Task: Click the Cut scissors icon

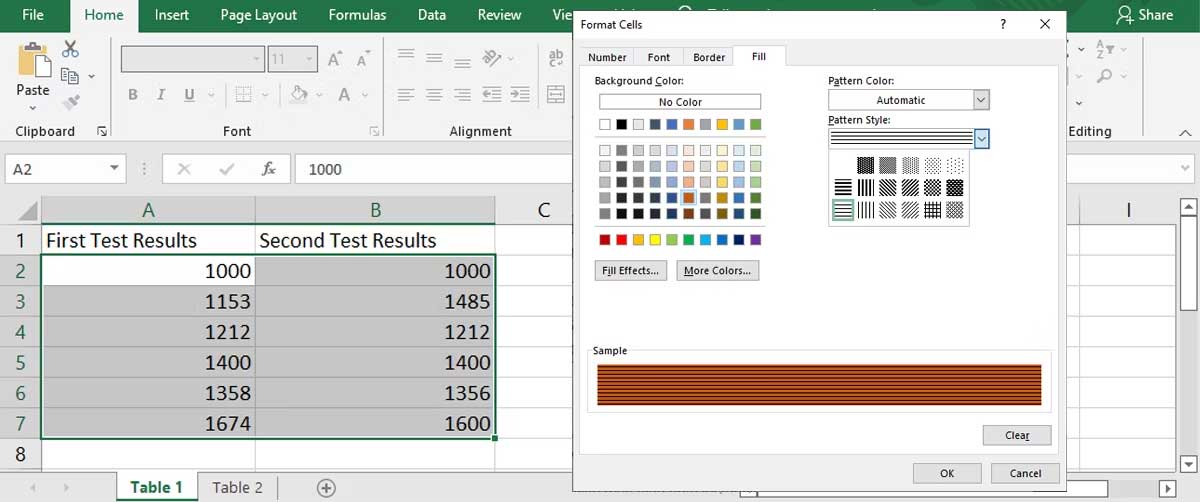Action: point(70,49)
